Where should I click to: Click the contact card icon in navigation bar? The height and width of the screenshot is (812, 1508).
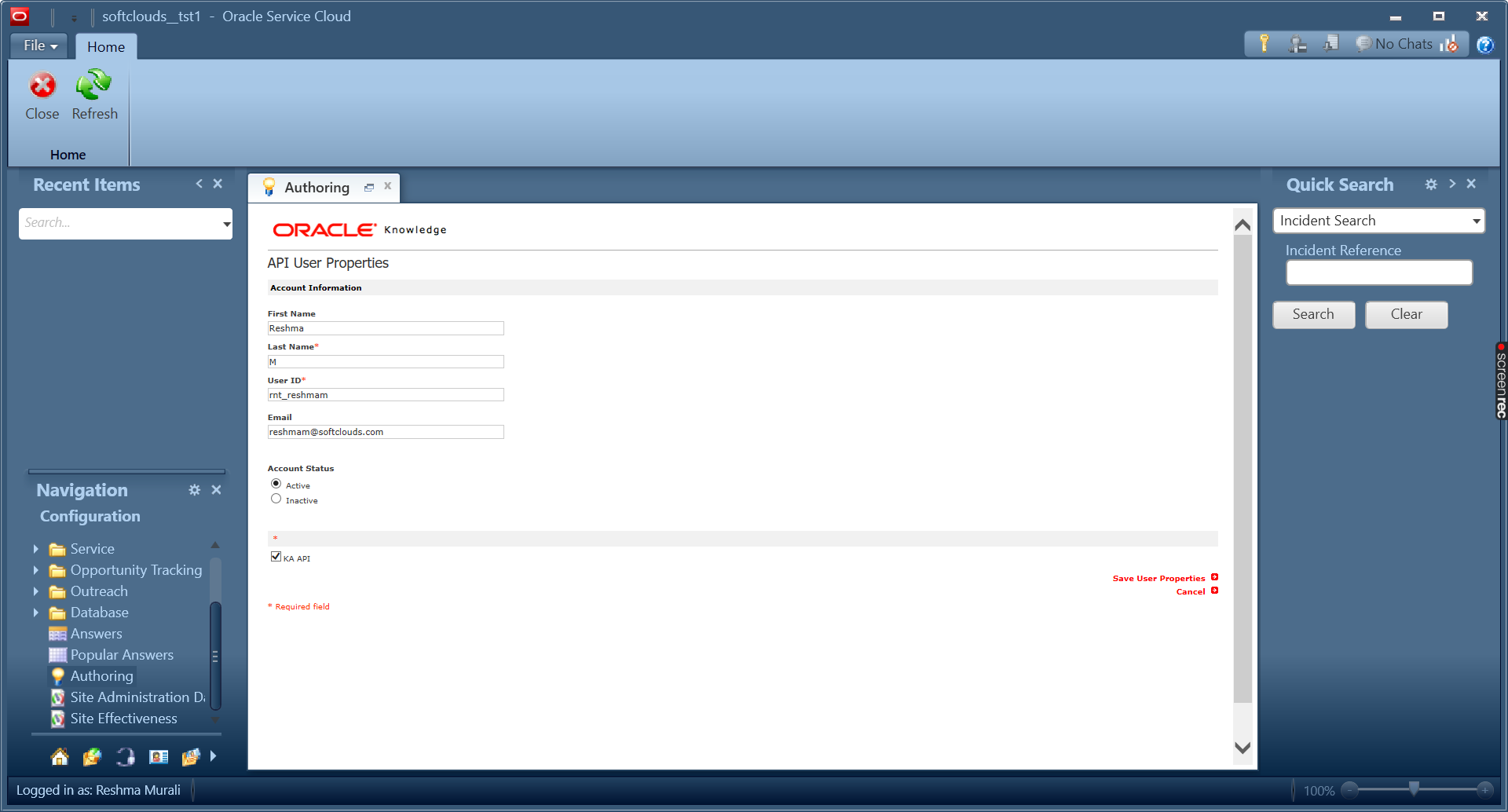(159, 757)
